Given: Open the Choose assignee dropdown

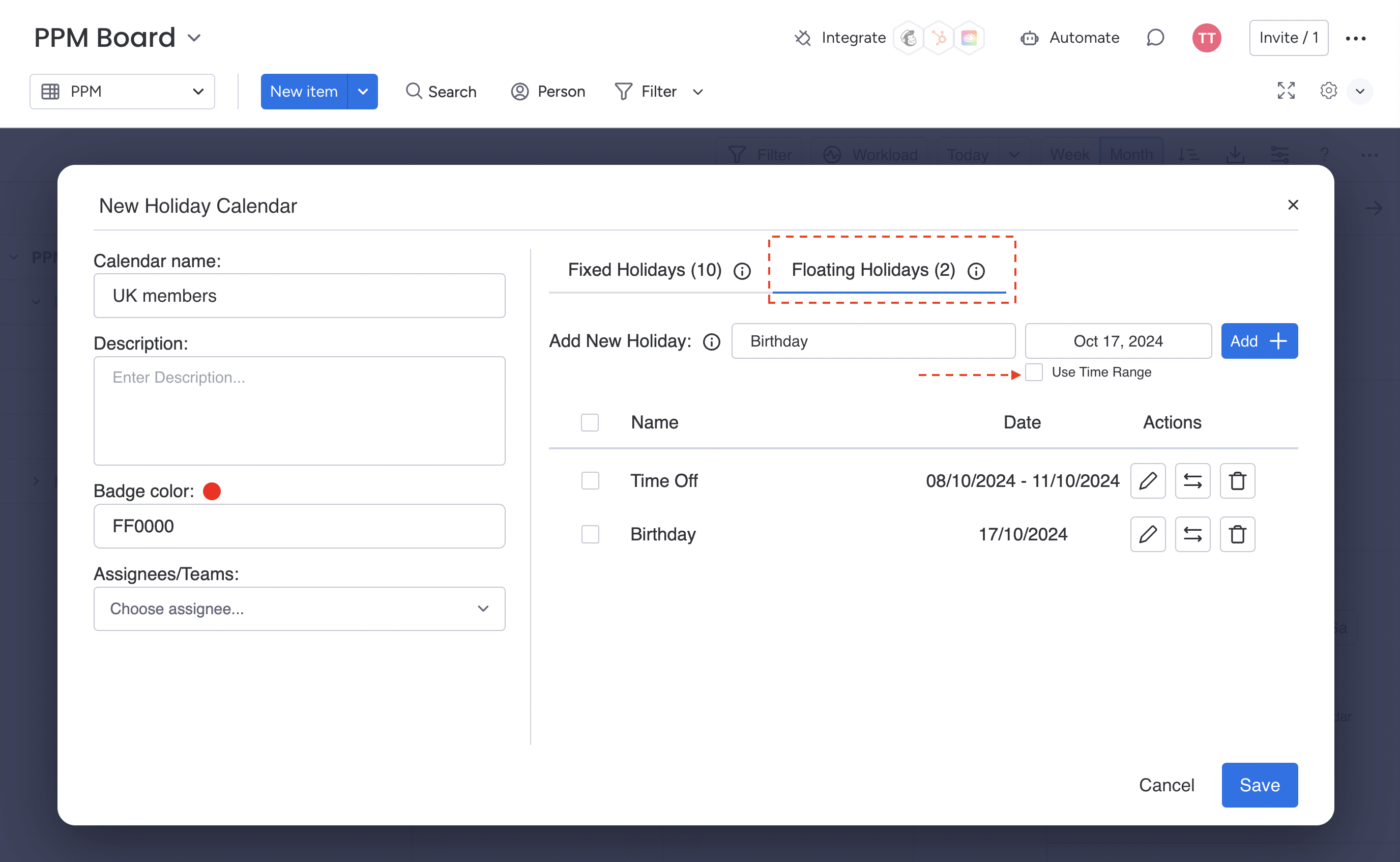Looking at the screenshot, I should coord(299,609).
